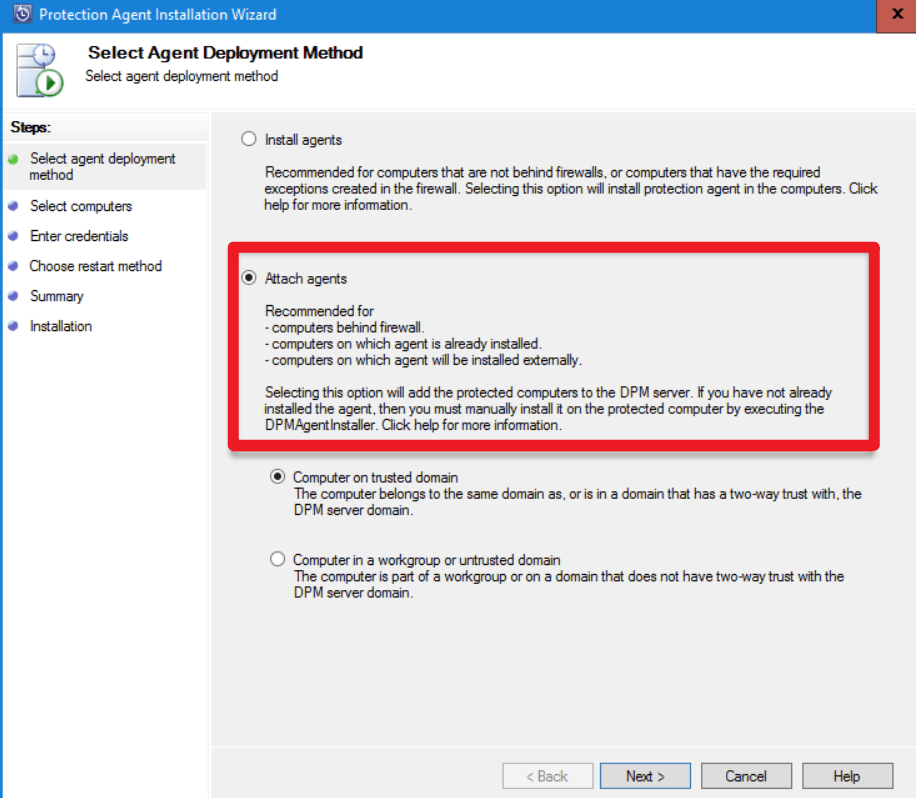Go to the 'Enter credentials' step

click(79, 236)
